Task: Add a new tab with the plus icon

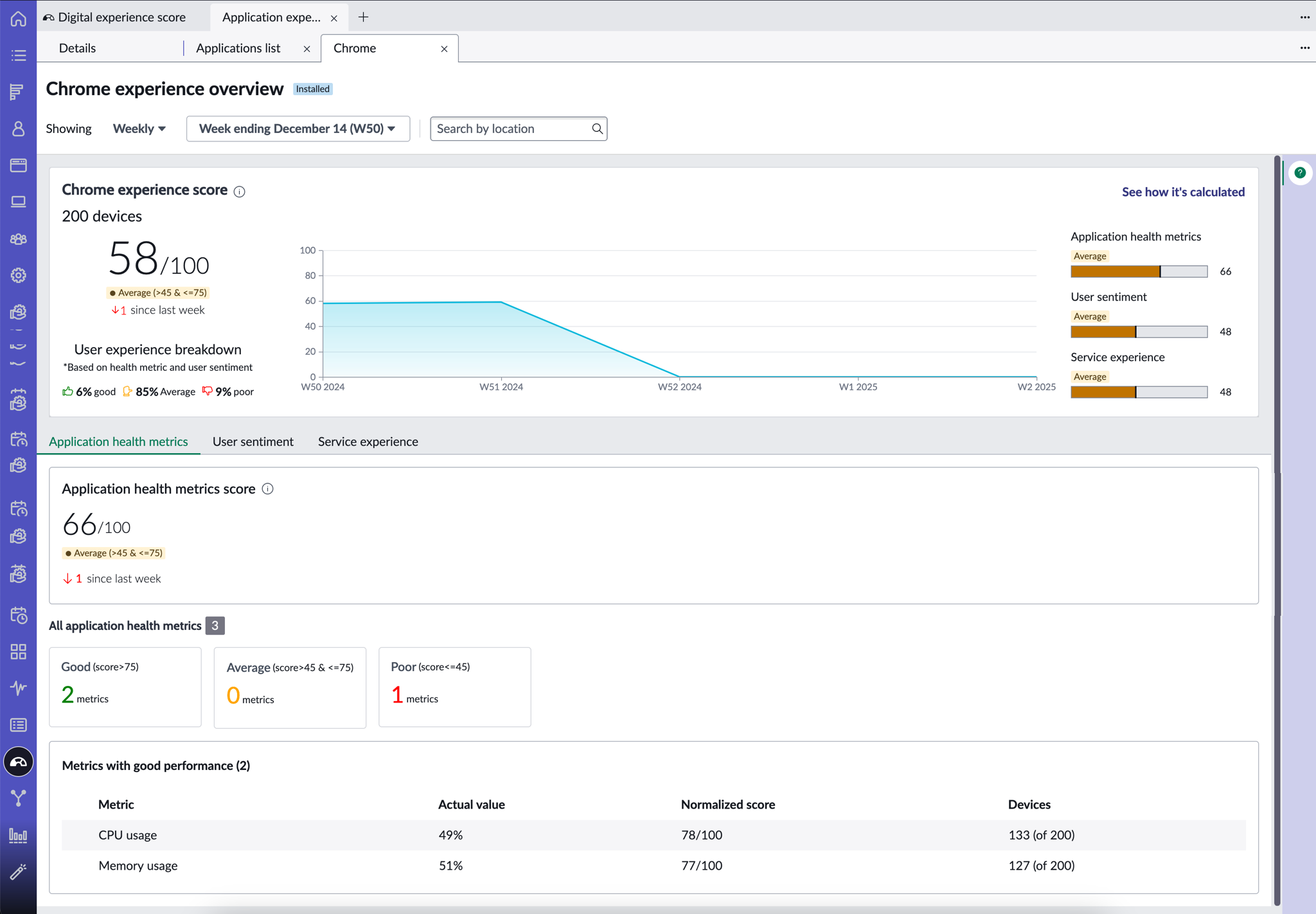Action: click(x=364, y=17)
